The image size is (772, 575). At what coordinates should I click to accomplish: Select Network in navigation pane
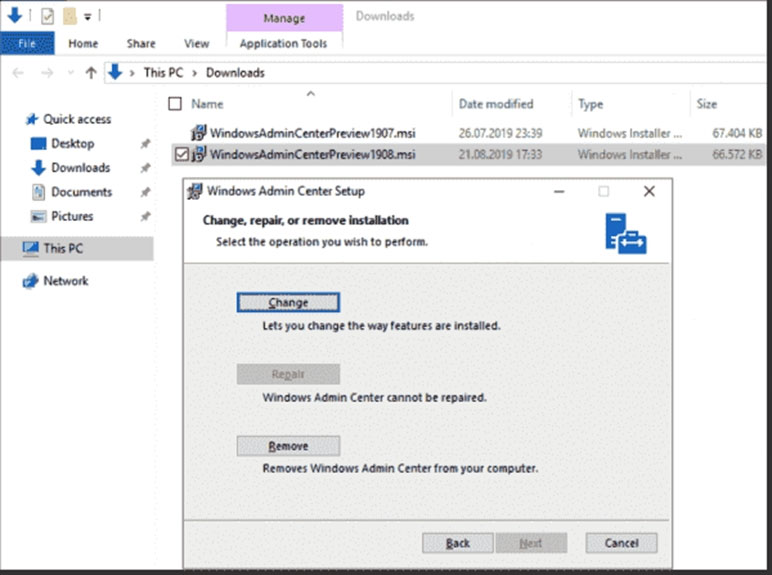(x=65, y=281)
